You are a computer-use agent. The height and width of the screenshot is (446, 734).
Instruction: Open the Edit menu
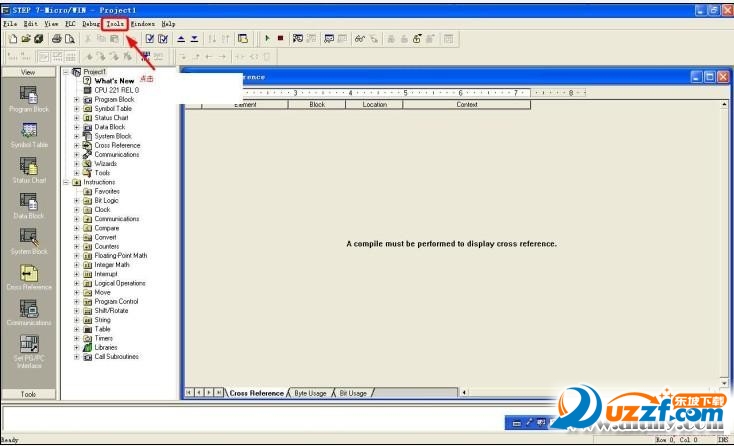30,23
